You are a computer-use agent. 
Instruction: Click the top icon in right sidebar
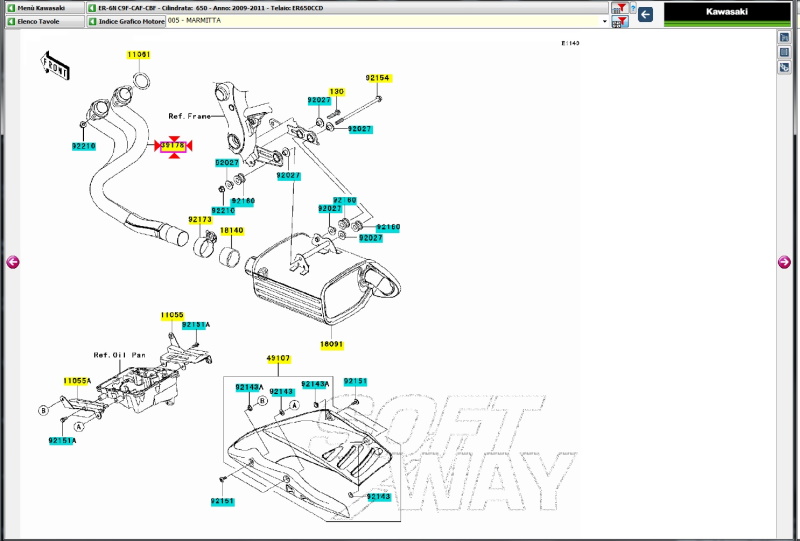(785, 37)
